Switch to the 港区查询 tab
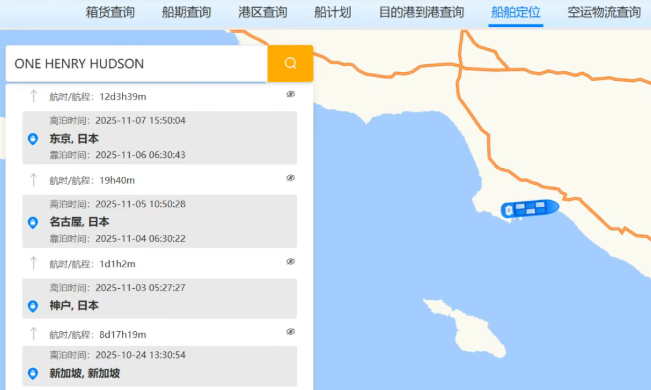The image size is (651, 390). 263,12
